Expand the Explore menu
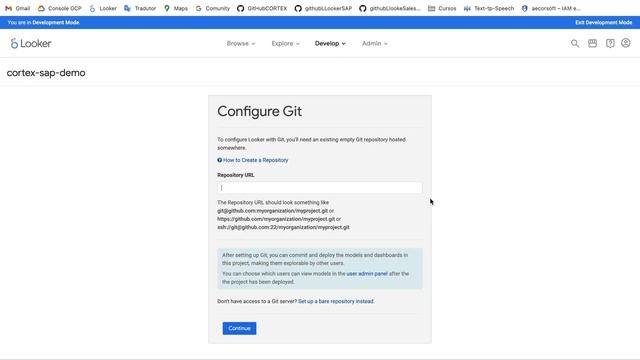The width and height of the screenshot is (640, 360). (285, 43)
